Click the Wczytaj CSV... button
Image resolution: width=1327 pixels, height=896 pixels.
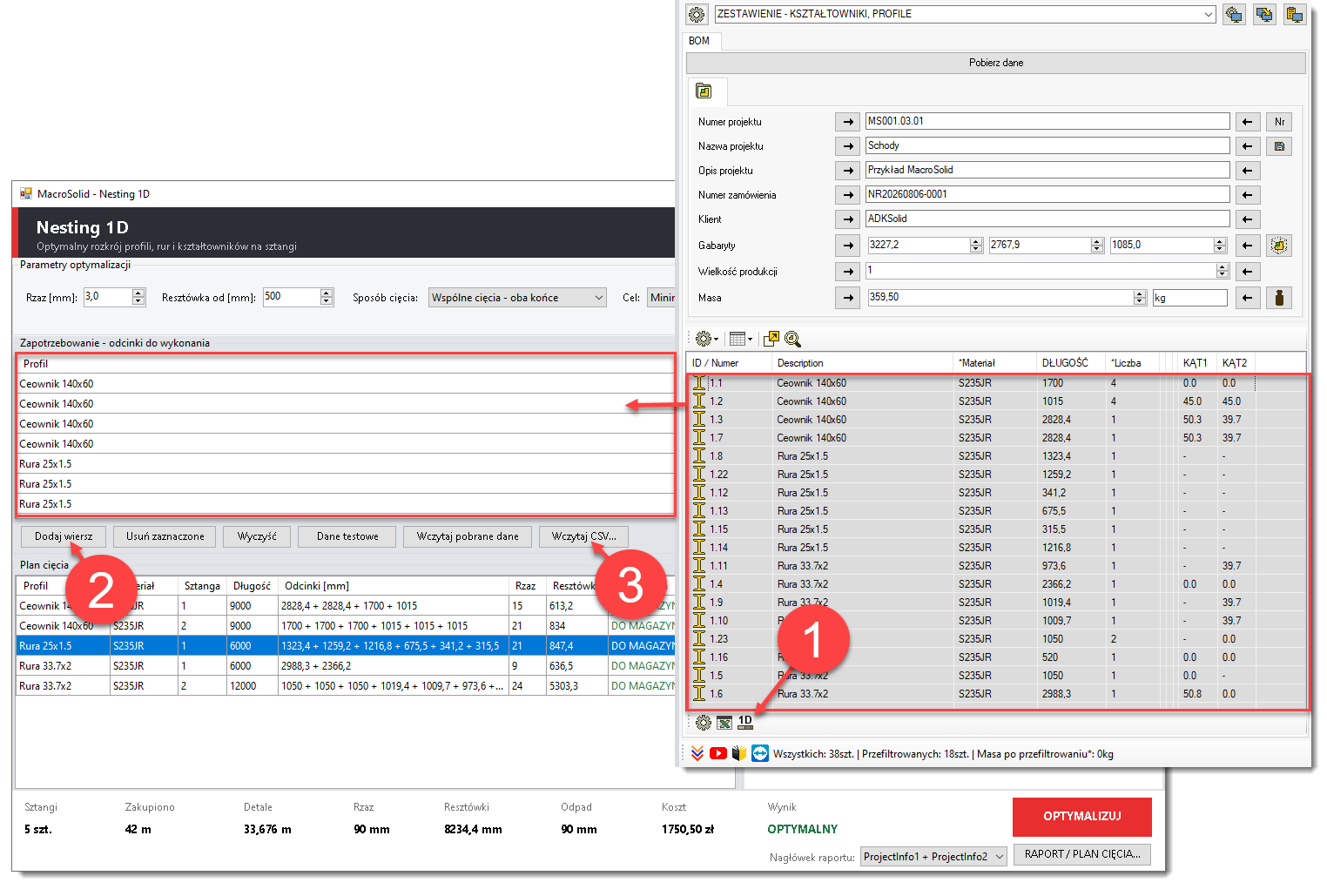[x=583, y=536]
